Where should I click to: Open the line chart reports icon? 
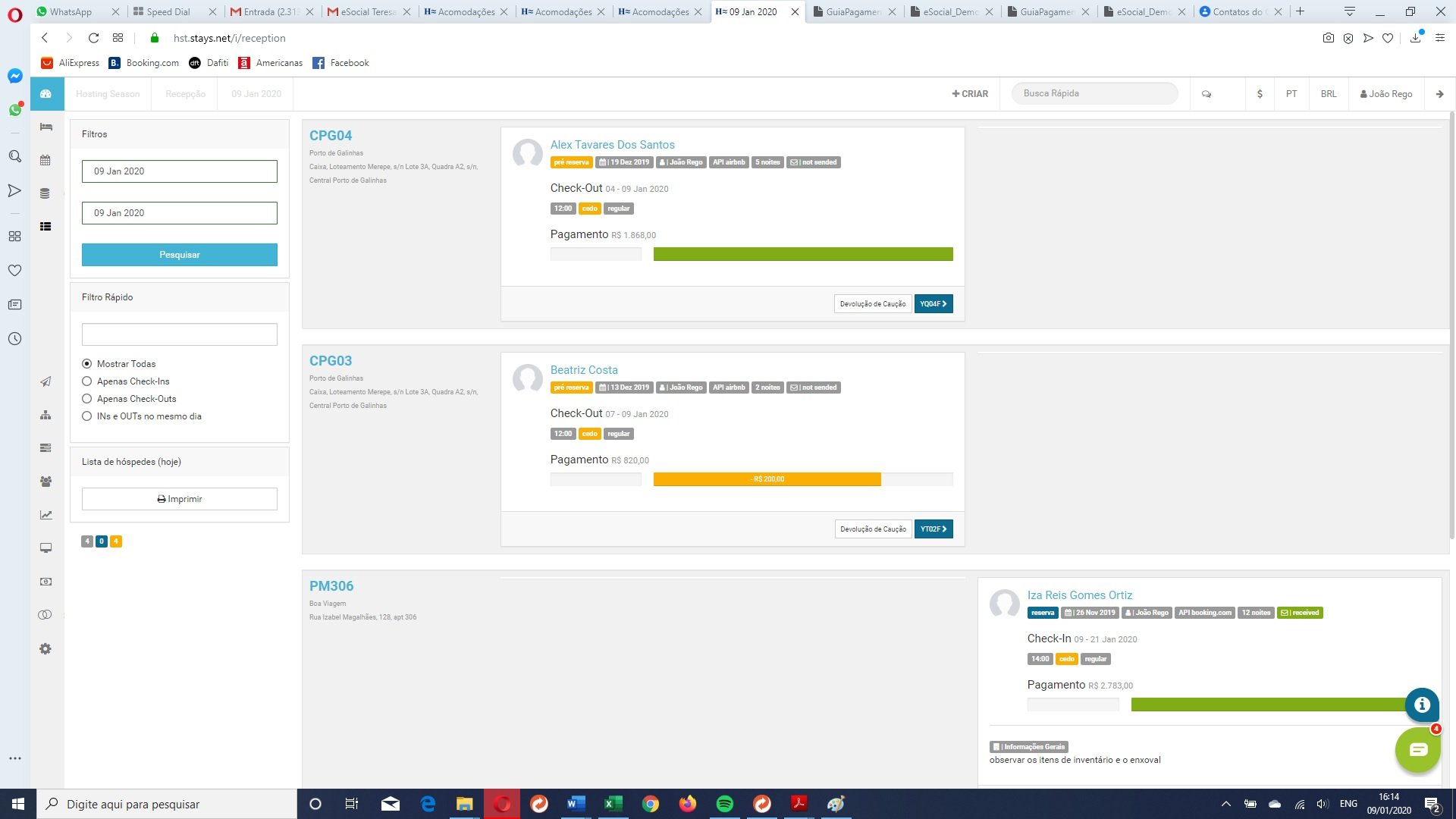tap(45, 515)
